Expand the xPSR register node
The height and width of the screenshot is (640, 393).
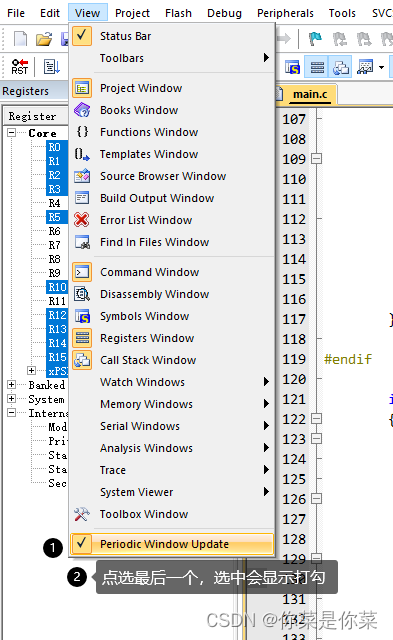pyautogui.click(x=31, y=371)
